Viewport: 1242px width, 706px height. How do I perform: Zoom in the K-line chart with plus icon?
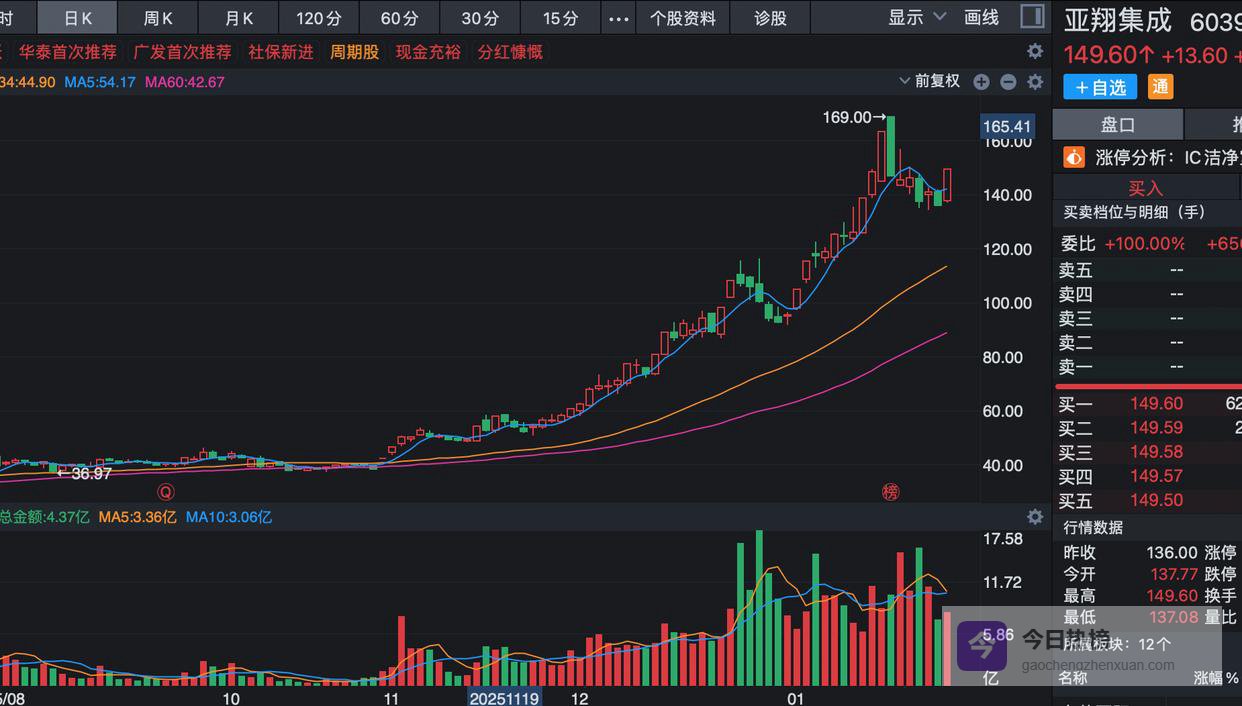coord(981,82)
